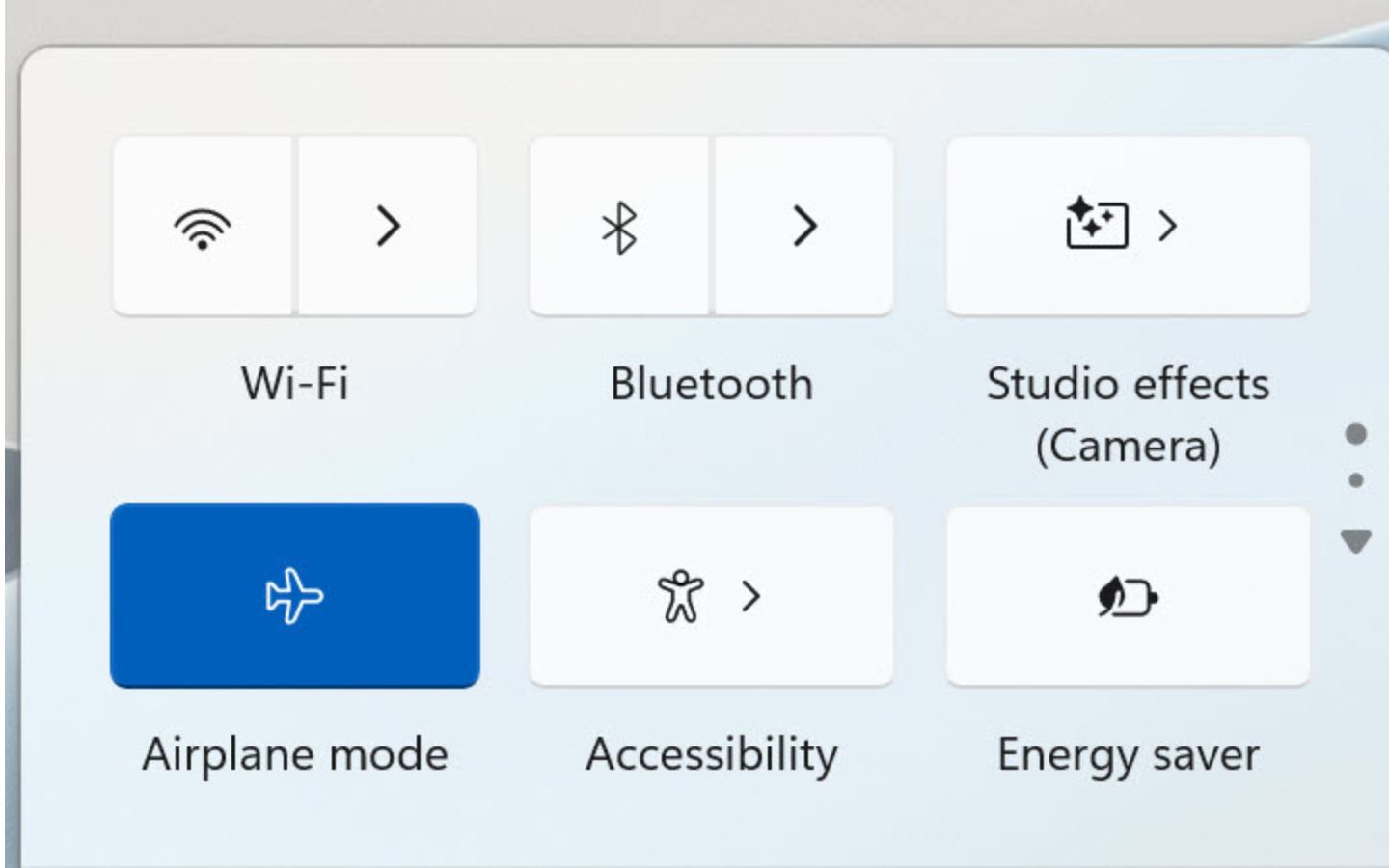Click the Airplane mode text label
This screenshot has width=1389, height=868.
pos(295,754)
